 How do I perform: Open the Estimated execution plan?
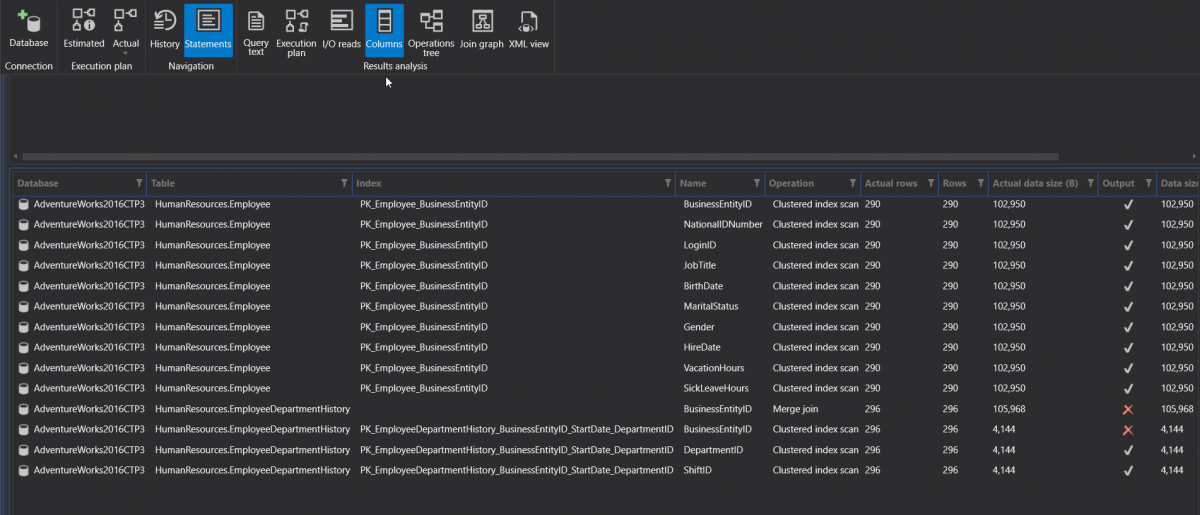pos(84,28)
